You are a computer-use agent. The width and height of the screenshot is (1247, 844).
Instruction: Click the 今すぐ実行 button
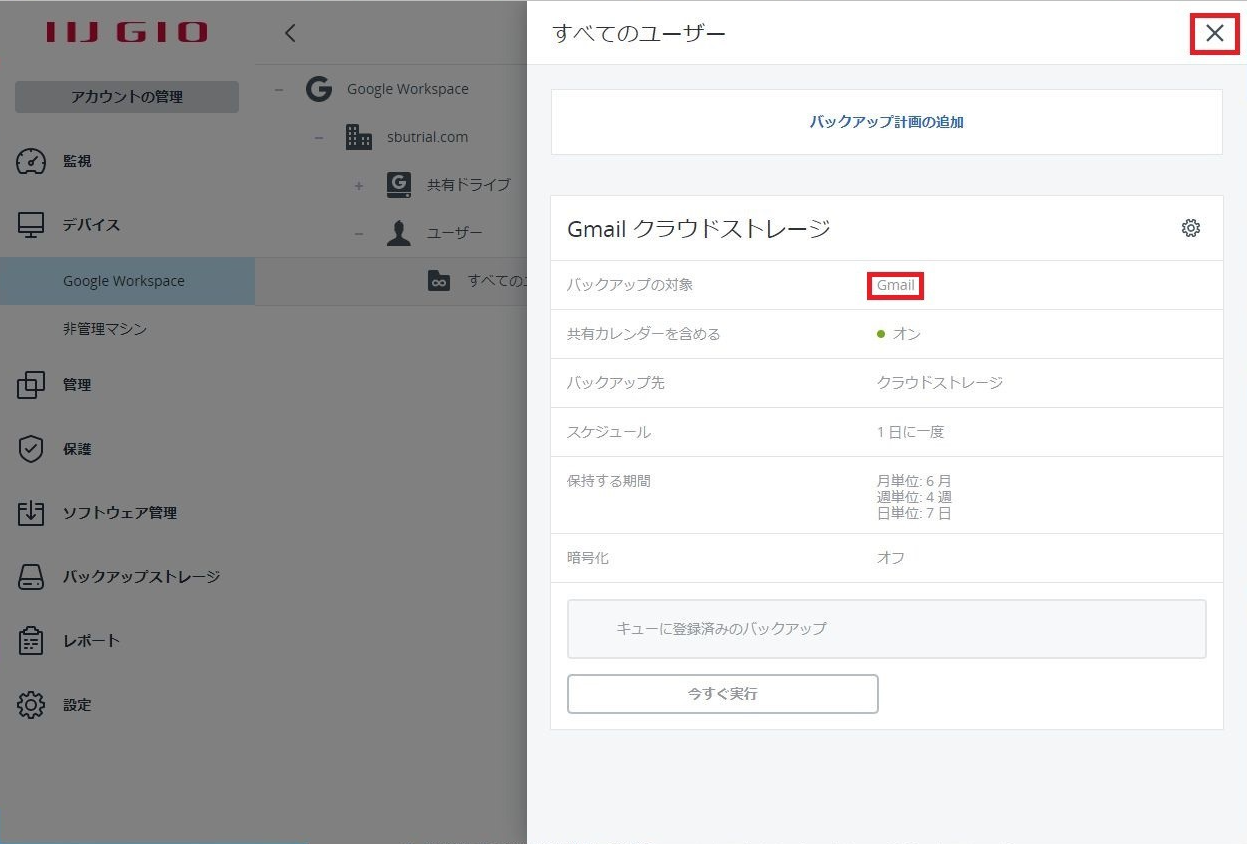722,693
